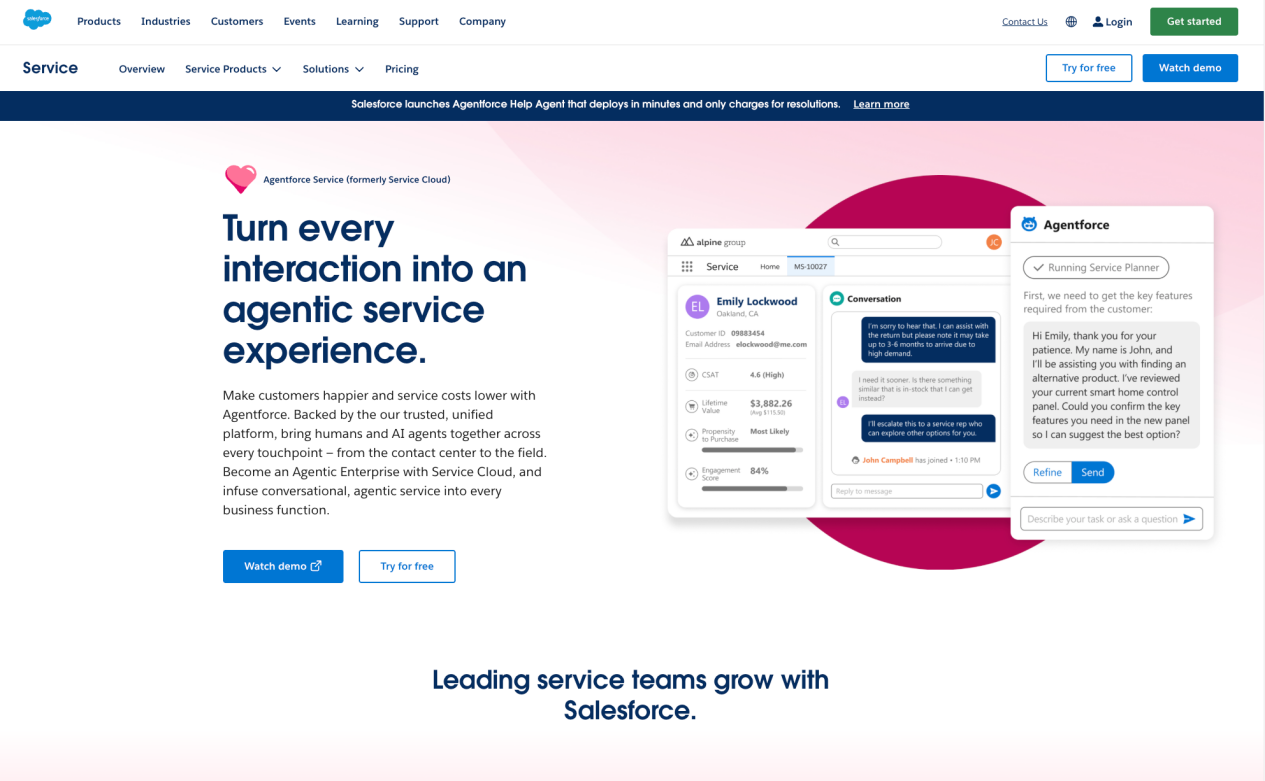The height and width of the screenshot is (781, 1265).
Task: Open the globe language selector
Action: (x=1071, y=21)
